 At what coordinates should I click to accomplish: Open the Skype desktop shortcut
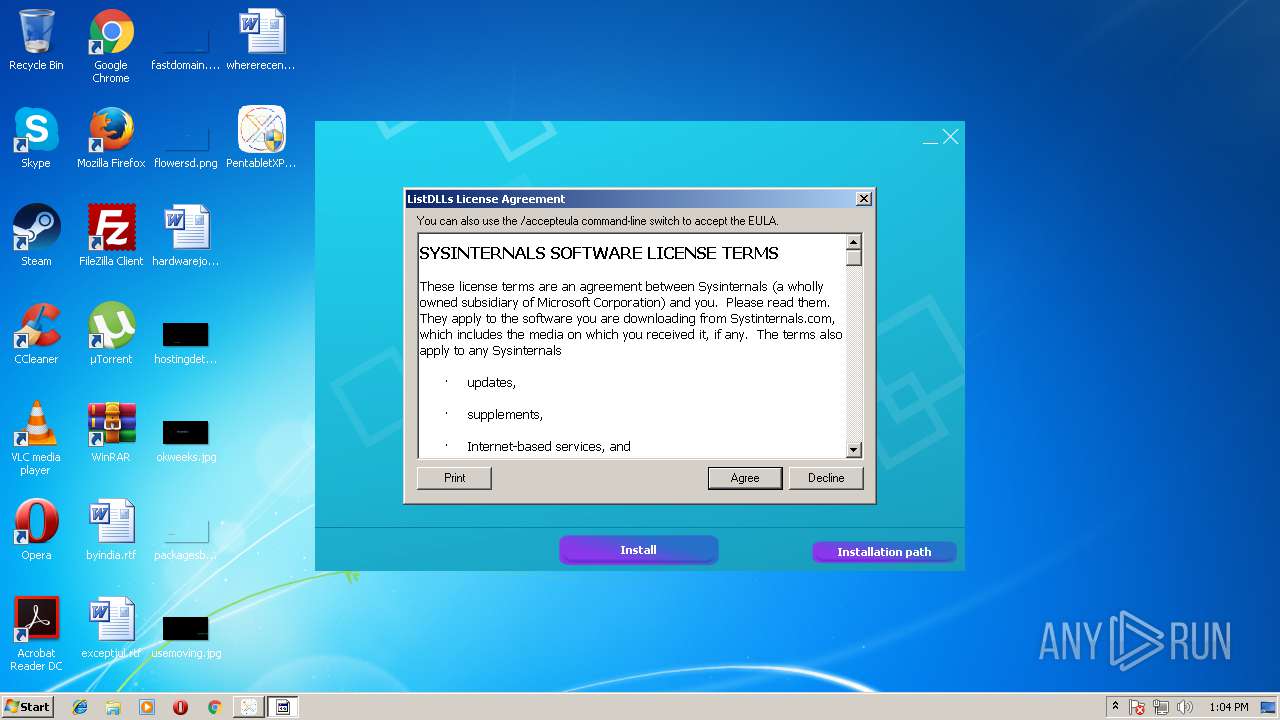[x=36, y=138]
